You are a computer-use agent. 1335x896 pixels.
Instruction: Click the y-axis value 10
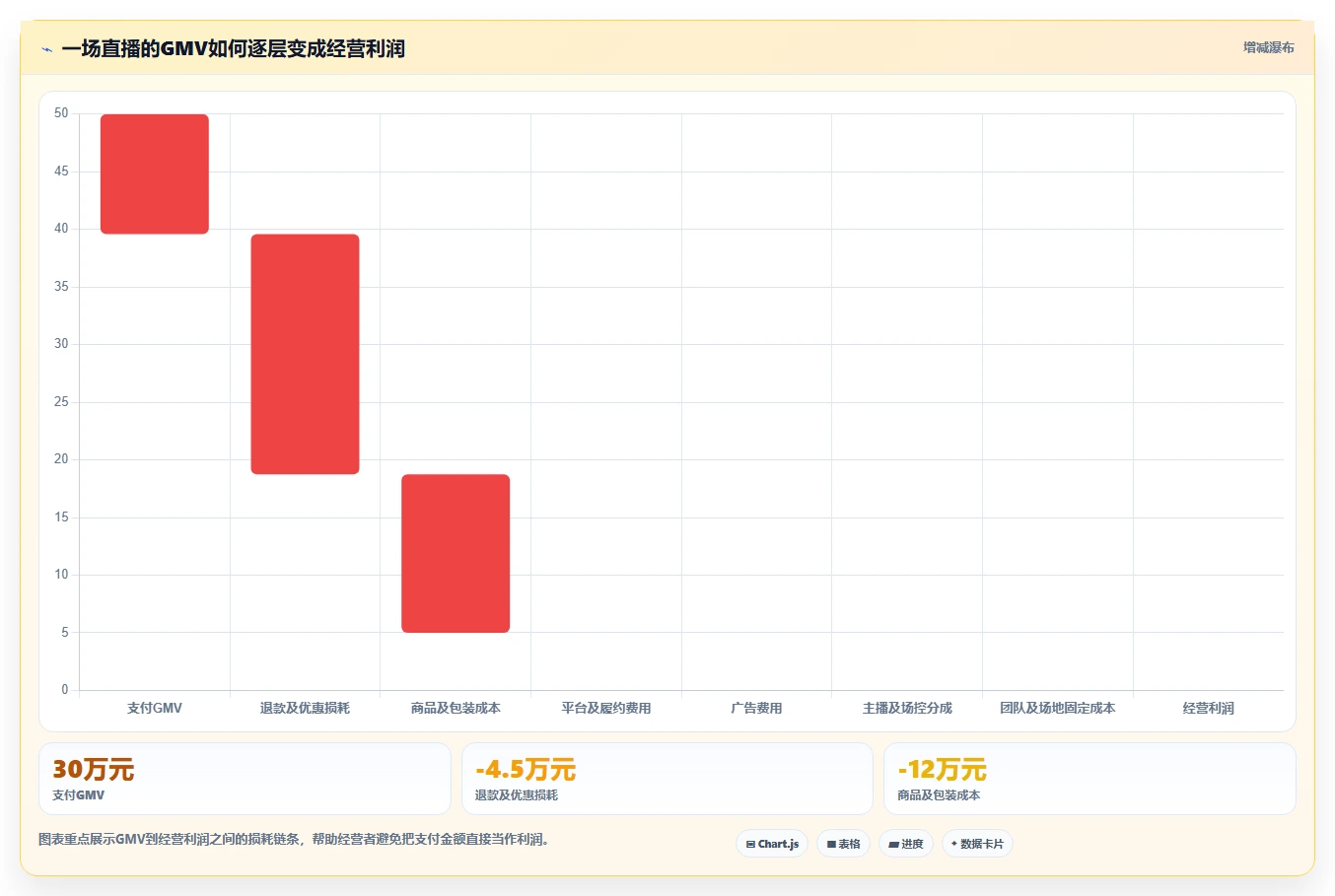(61, 575)
